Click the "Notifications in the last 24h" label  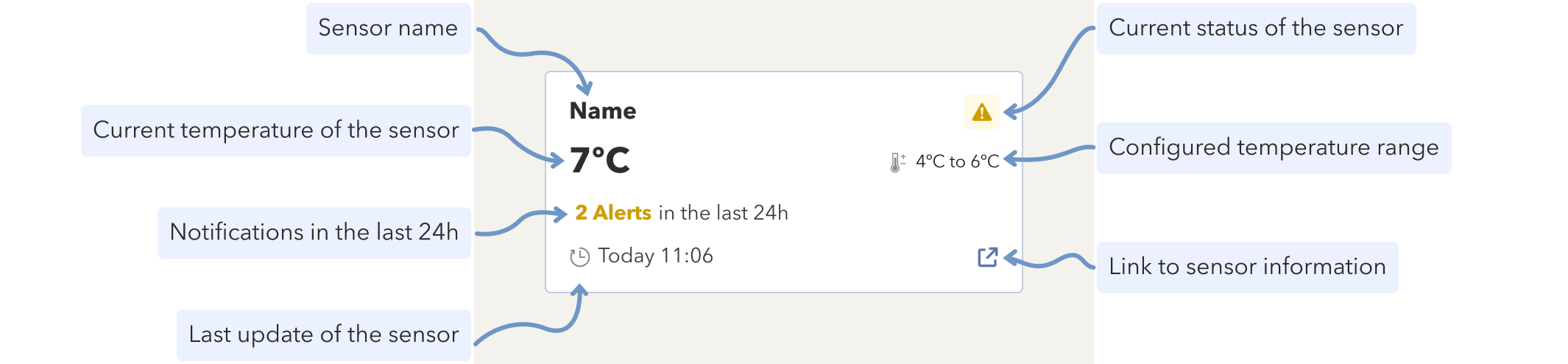tap(314, 233)
